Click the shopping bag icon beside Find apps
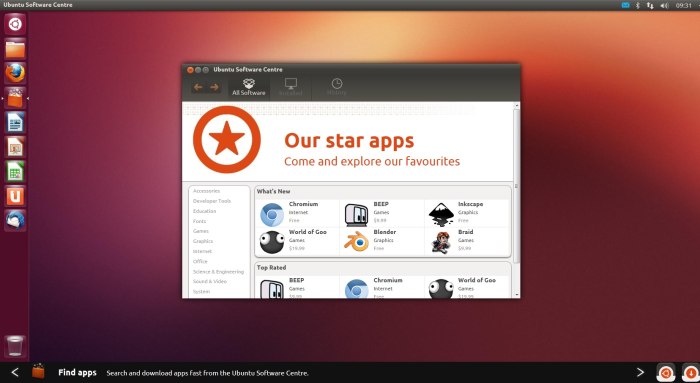The image size is (700, 383). [x=38, y=371]
